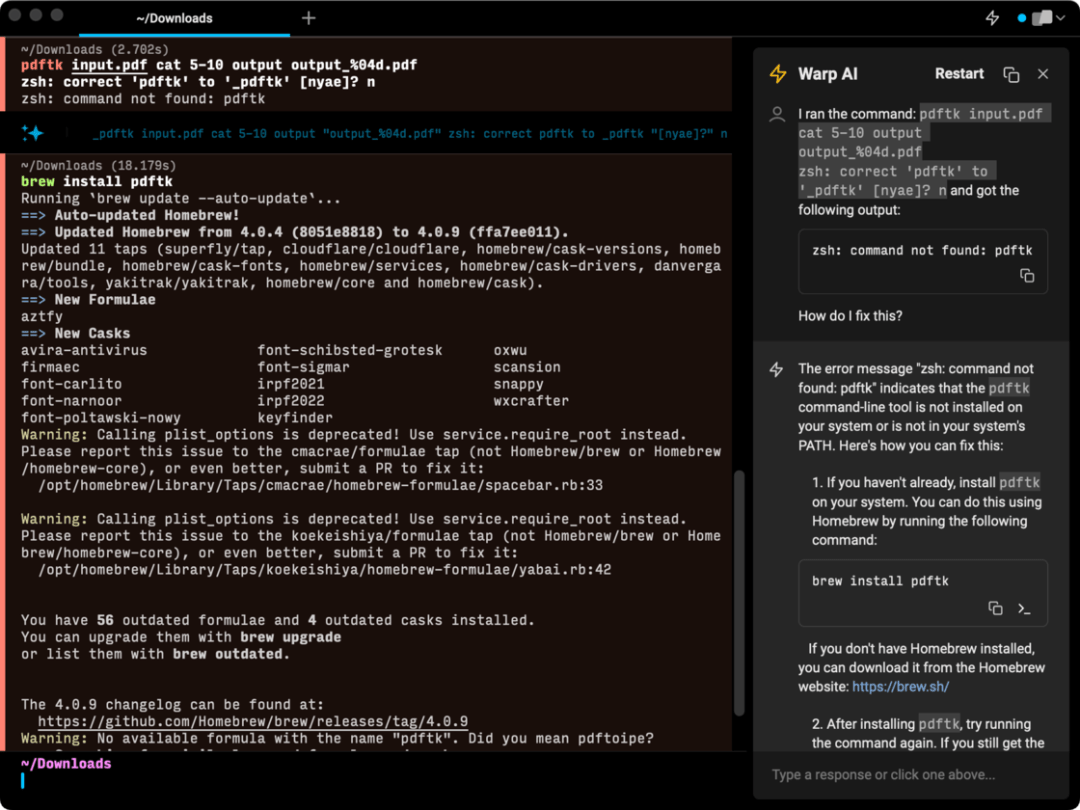This screenshot has height=810, width=1080.
Task: Click the "irpf2021" cask name
Action: [291, 384]
